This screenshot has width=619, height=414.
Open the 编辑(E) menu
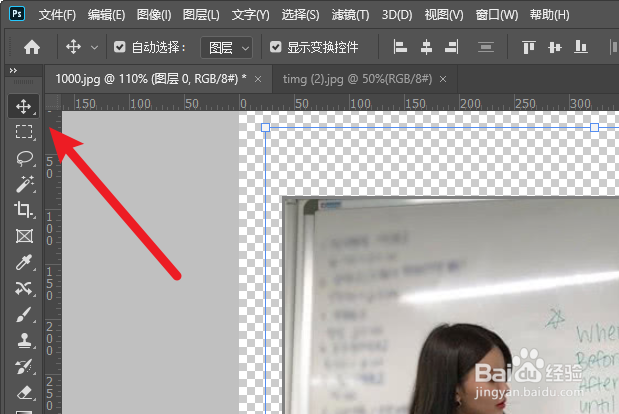tap(106, 15)
